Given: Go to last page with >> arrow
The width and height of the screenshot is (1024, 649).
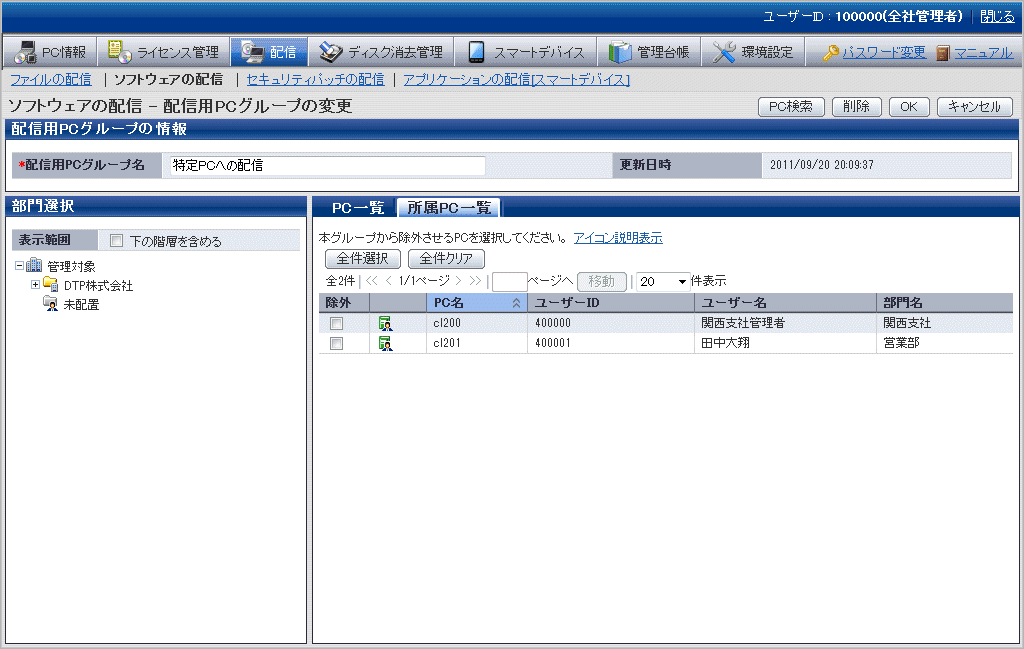Looking at the screenshot, I should 475,281.
